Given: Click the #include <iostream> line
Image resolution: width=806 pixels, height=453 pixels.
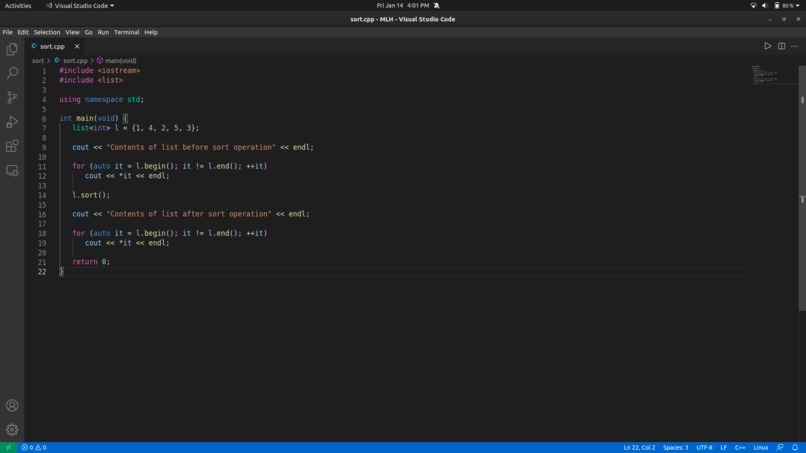Looking at the screenshot, I should point(100,70).
